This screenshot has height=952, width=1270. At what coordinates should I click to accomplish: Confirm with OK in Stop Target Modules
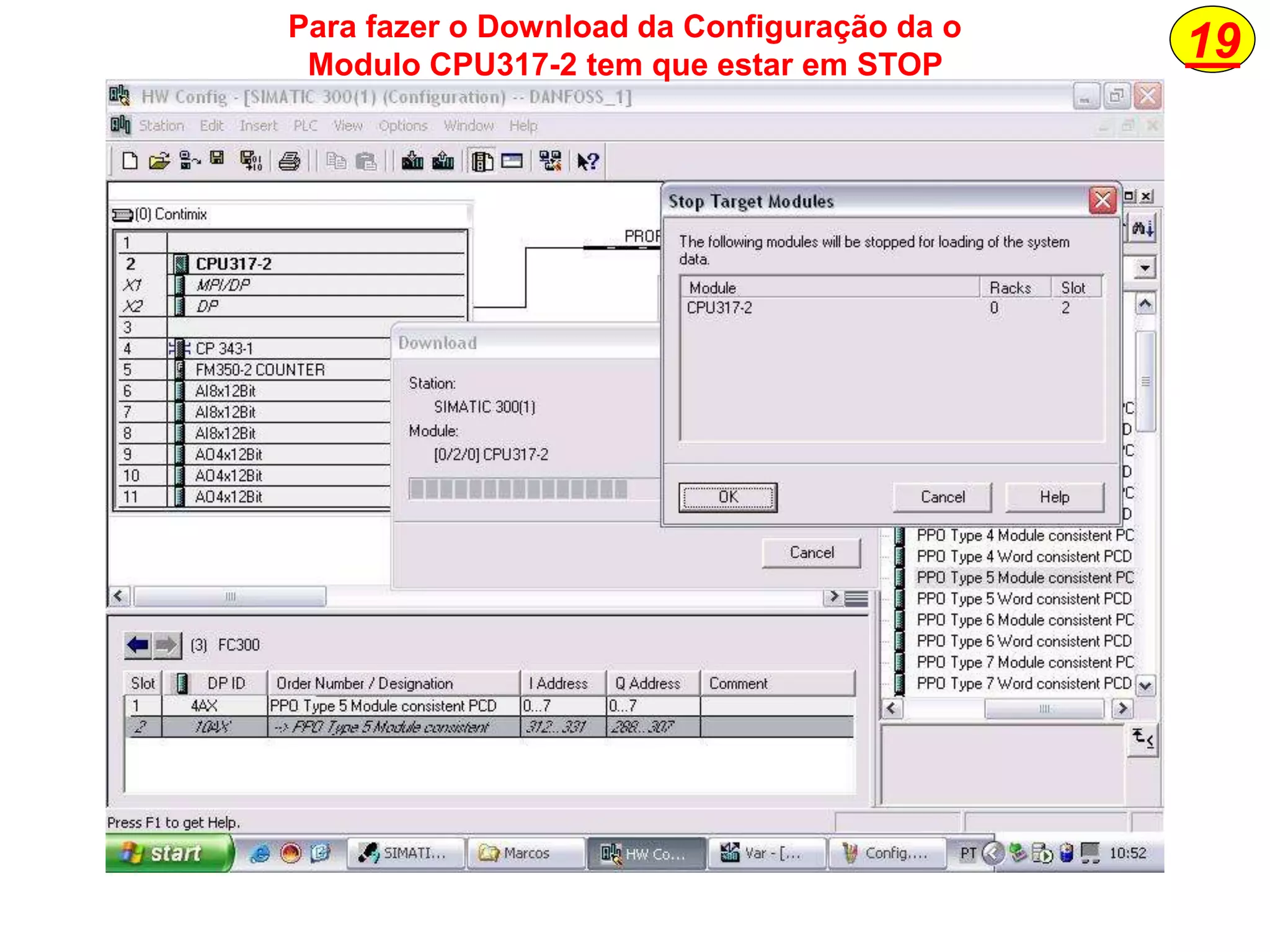click(x=728, y=497)
